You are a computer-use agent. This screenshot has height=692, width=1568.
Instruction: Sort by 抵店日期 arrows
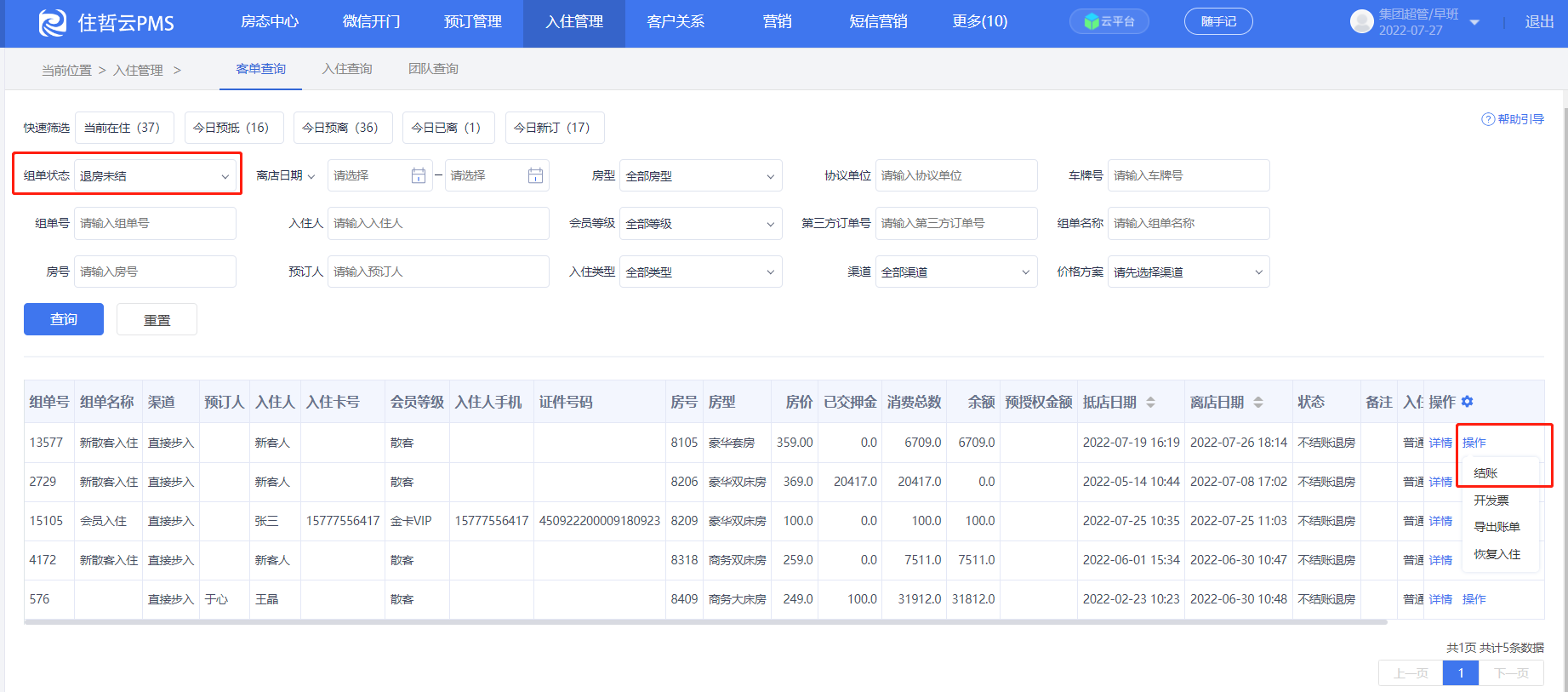click(x=1150, y=402)
